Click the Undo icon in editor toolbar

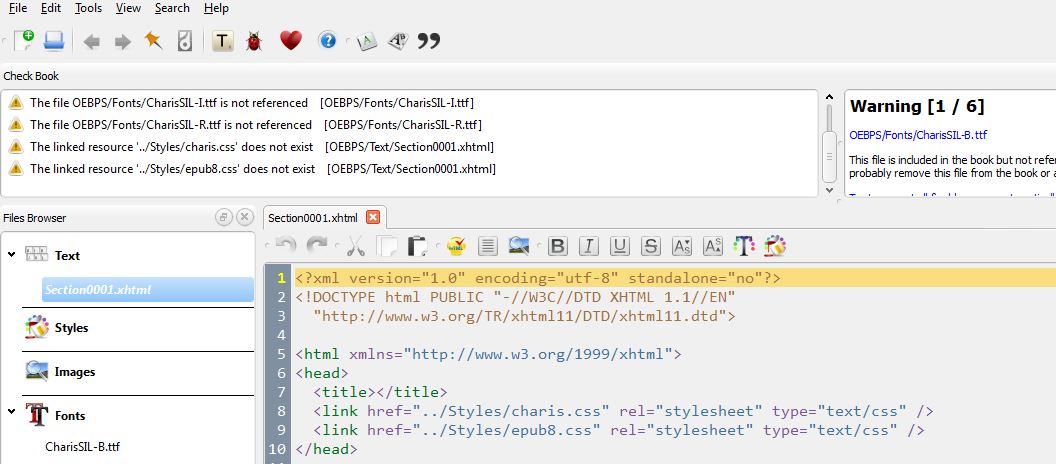[286, 246]
